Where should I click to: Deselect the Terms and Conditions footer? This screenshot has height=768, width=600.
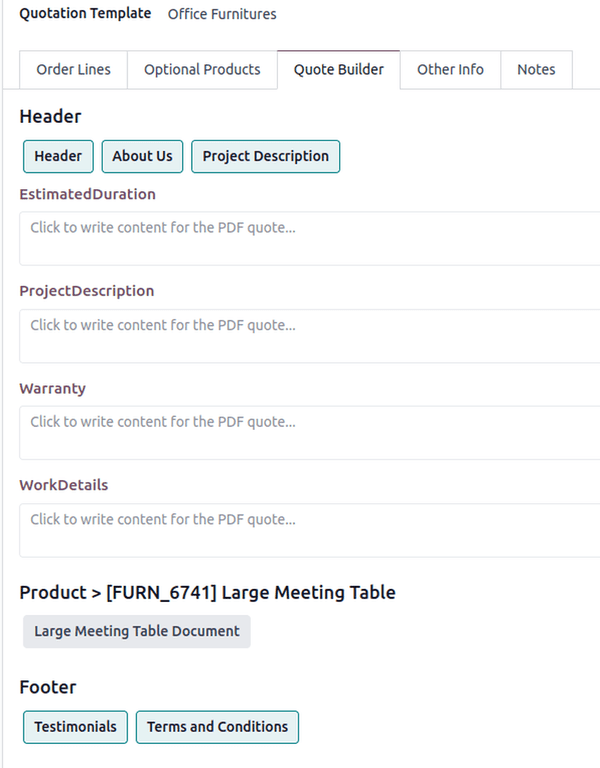point(217,727)
